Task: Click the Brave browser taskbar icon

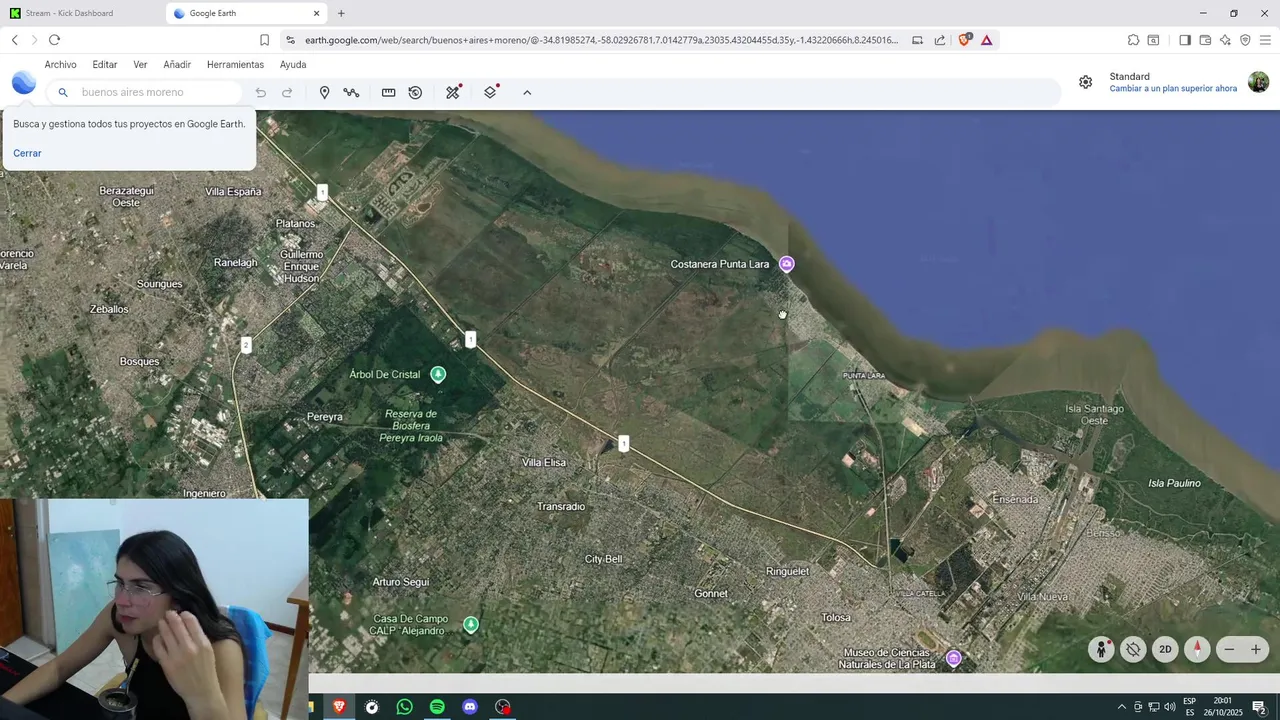Action: (339, 707)
